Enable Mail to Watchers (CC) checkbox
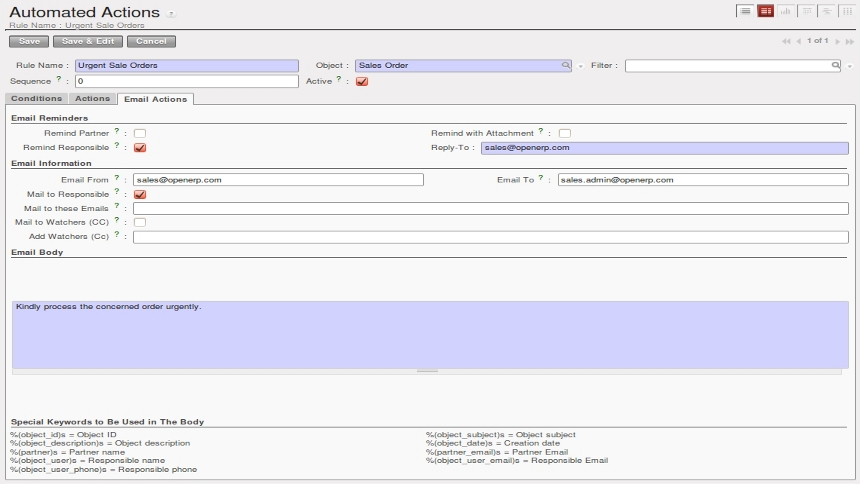The width and height of the screenshot is (860, 484). [x=140, y=222]
